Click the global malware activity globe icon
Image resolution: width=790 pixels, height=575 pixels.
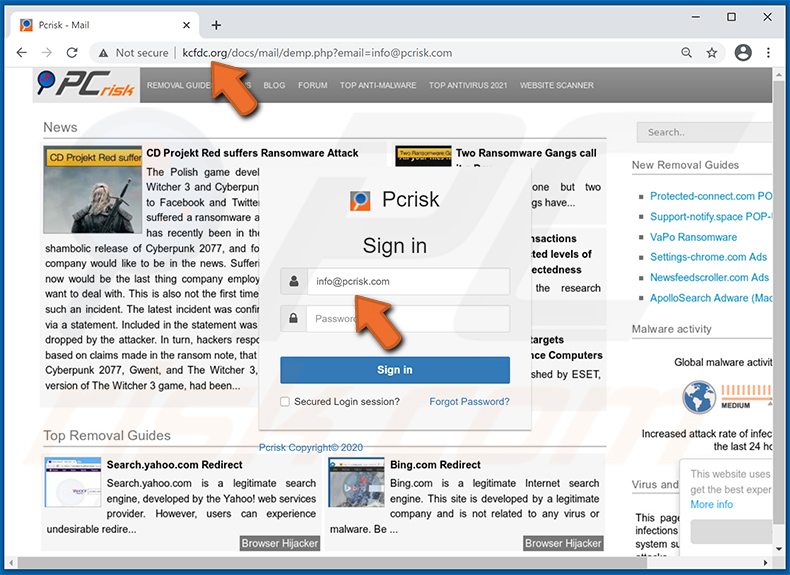tap(699, 397)
